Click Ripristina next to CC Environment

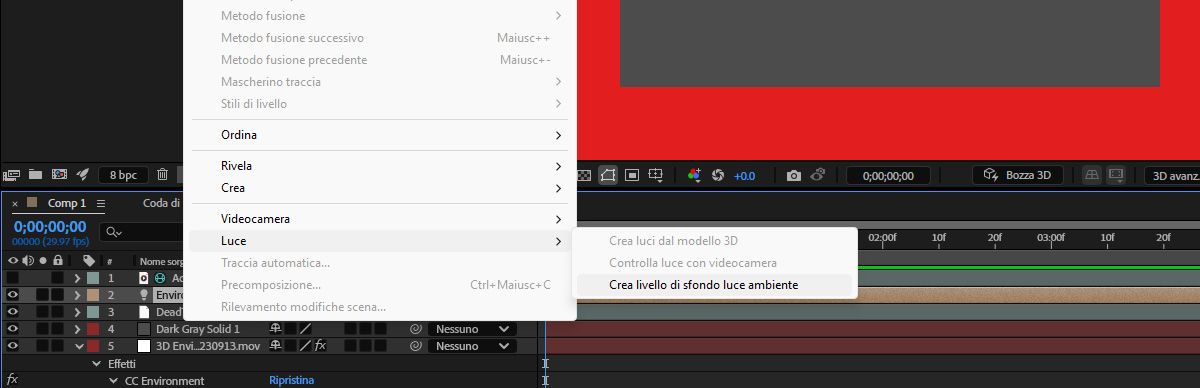click(x=292, y=381)
